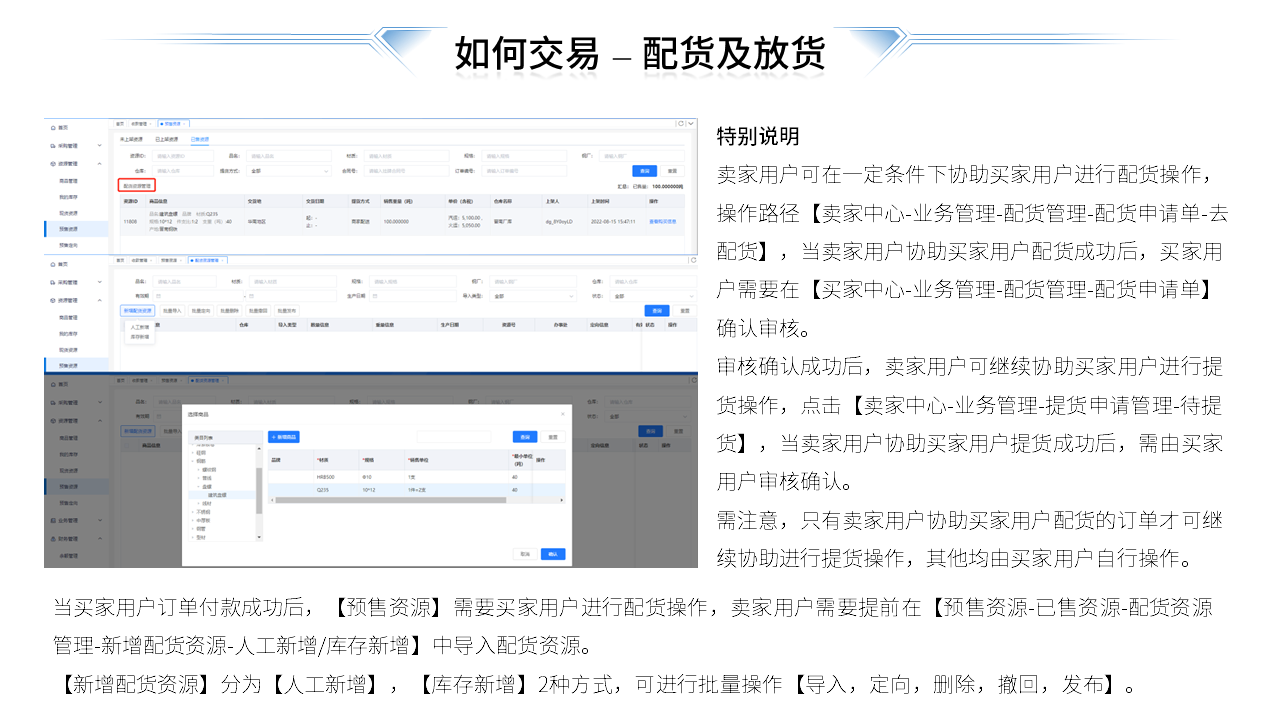Screen dimensions: 1280x720
Task: Click the dialog table horizontal scrollbar
Action: coord(391,500)
